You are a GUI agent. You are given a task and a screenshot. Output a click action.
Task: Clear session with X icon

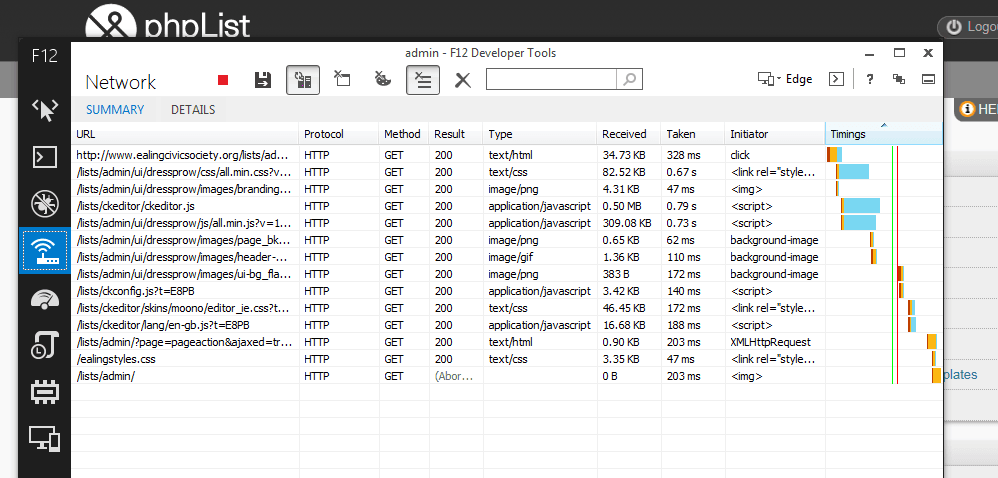463,80
